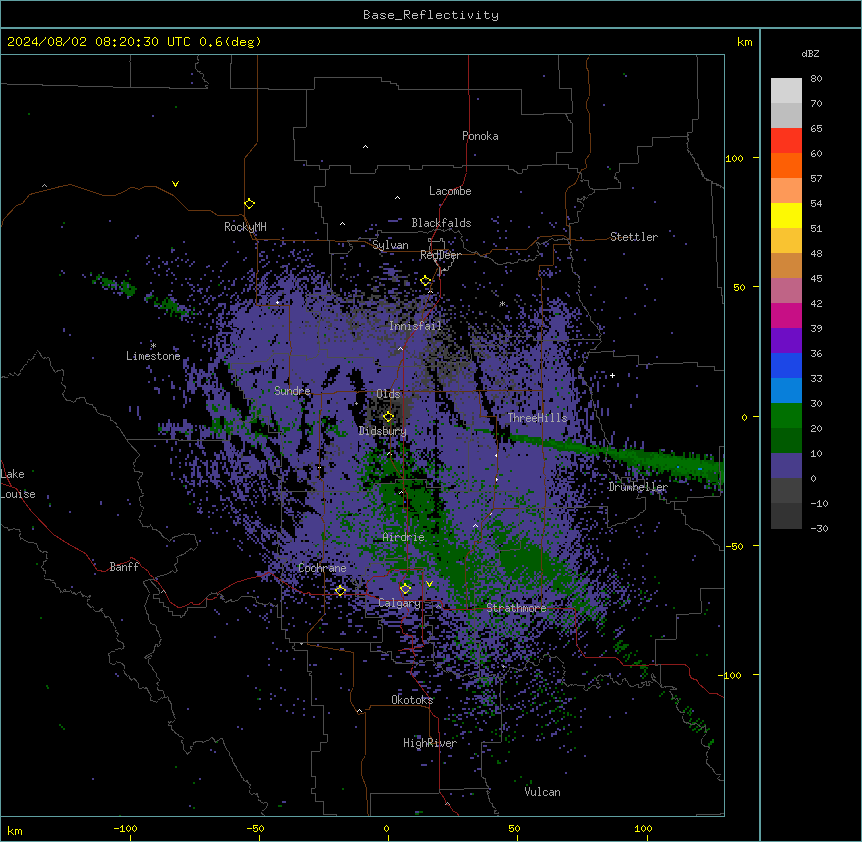The image size is (862, 842).
Task: Select the 30 dBZ green swatch
Action: (x=786, y=415)
